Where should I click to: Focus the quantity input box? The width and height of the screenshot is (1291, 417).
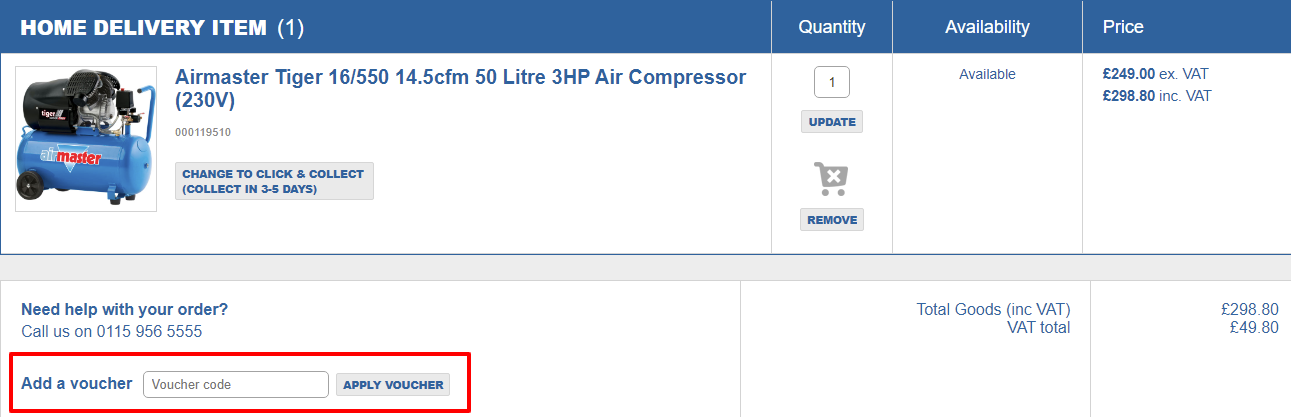[832, 82]
